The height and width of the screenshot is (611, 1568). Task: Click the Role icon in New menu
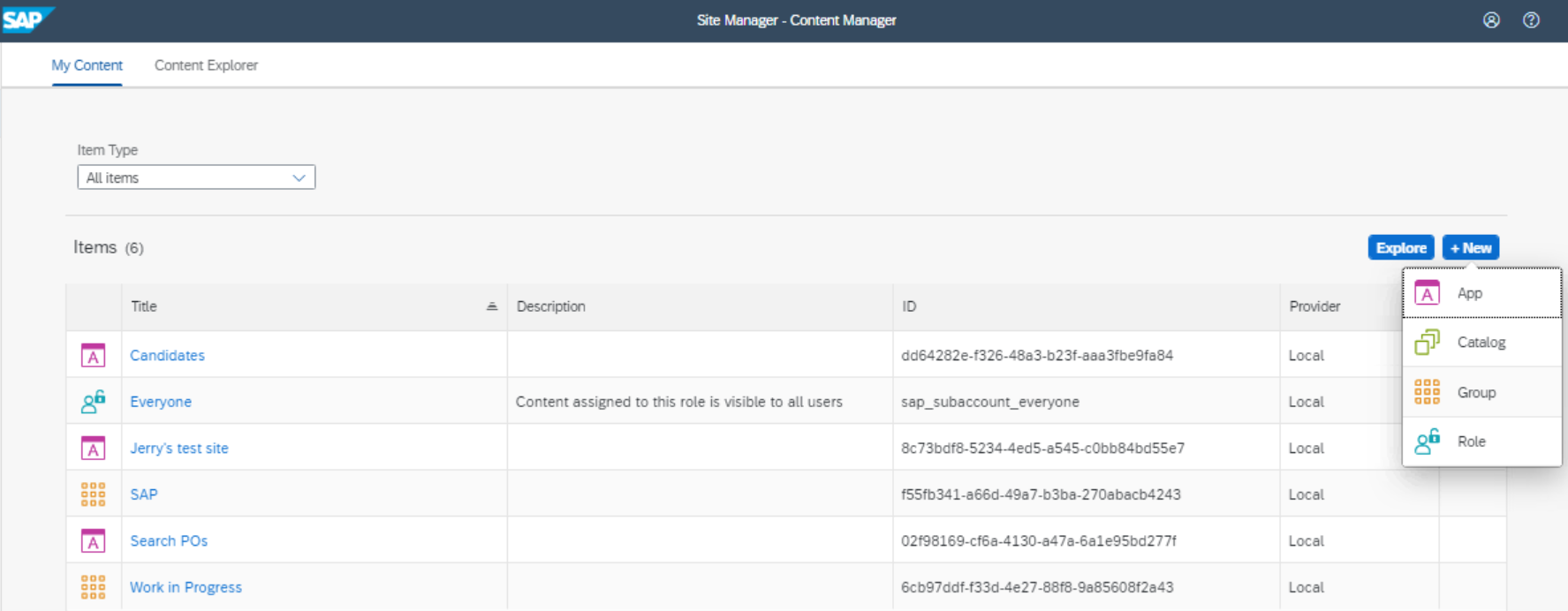[x=1427, y=441]
